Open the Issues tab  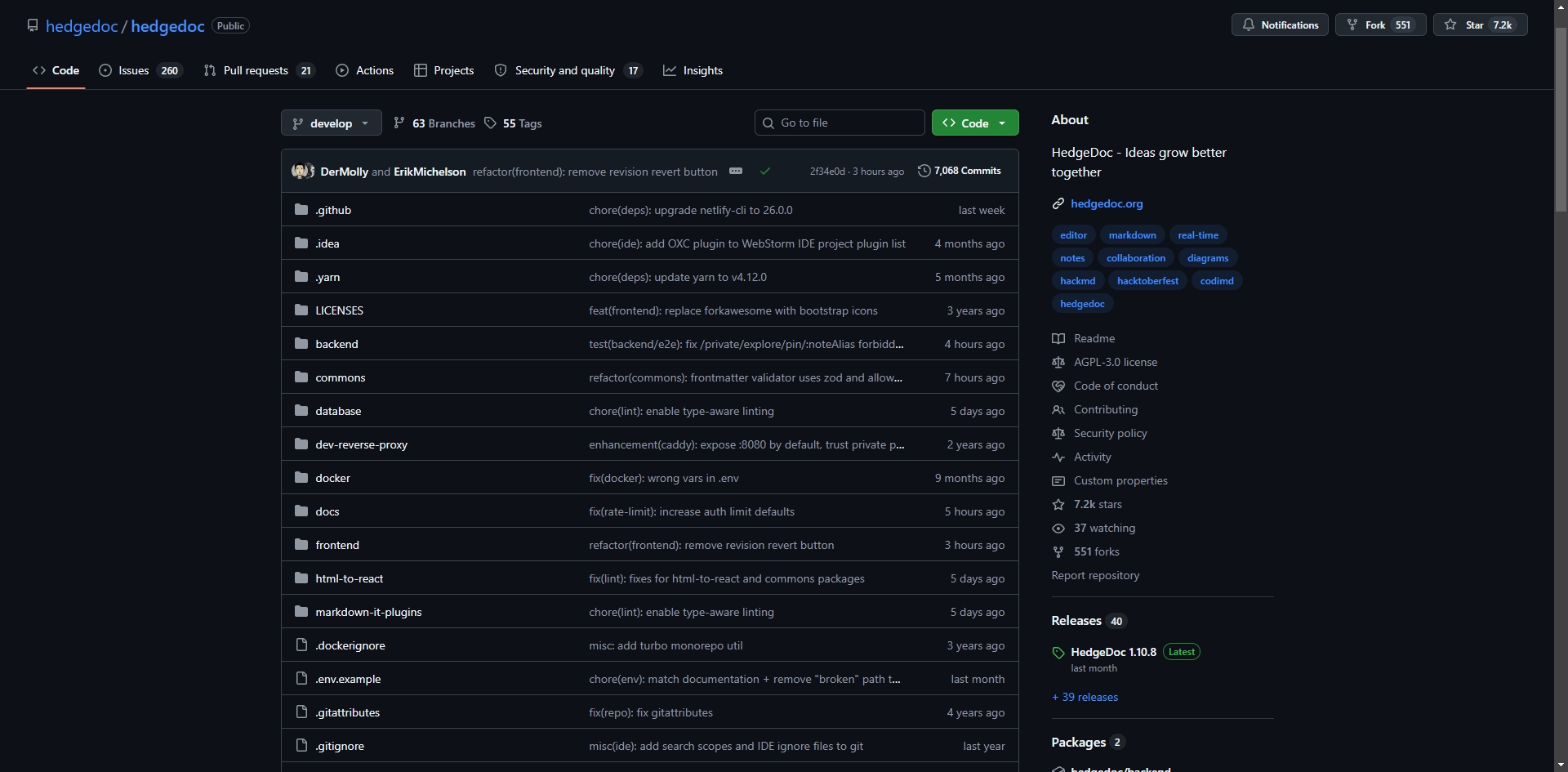click(140, 71)
